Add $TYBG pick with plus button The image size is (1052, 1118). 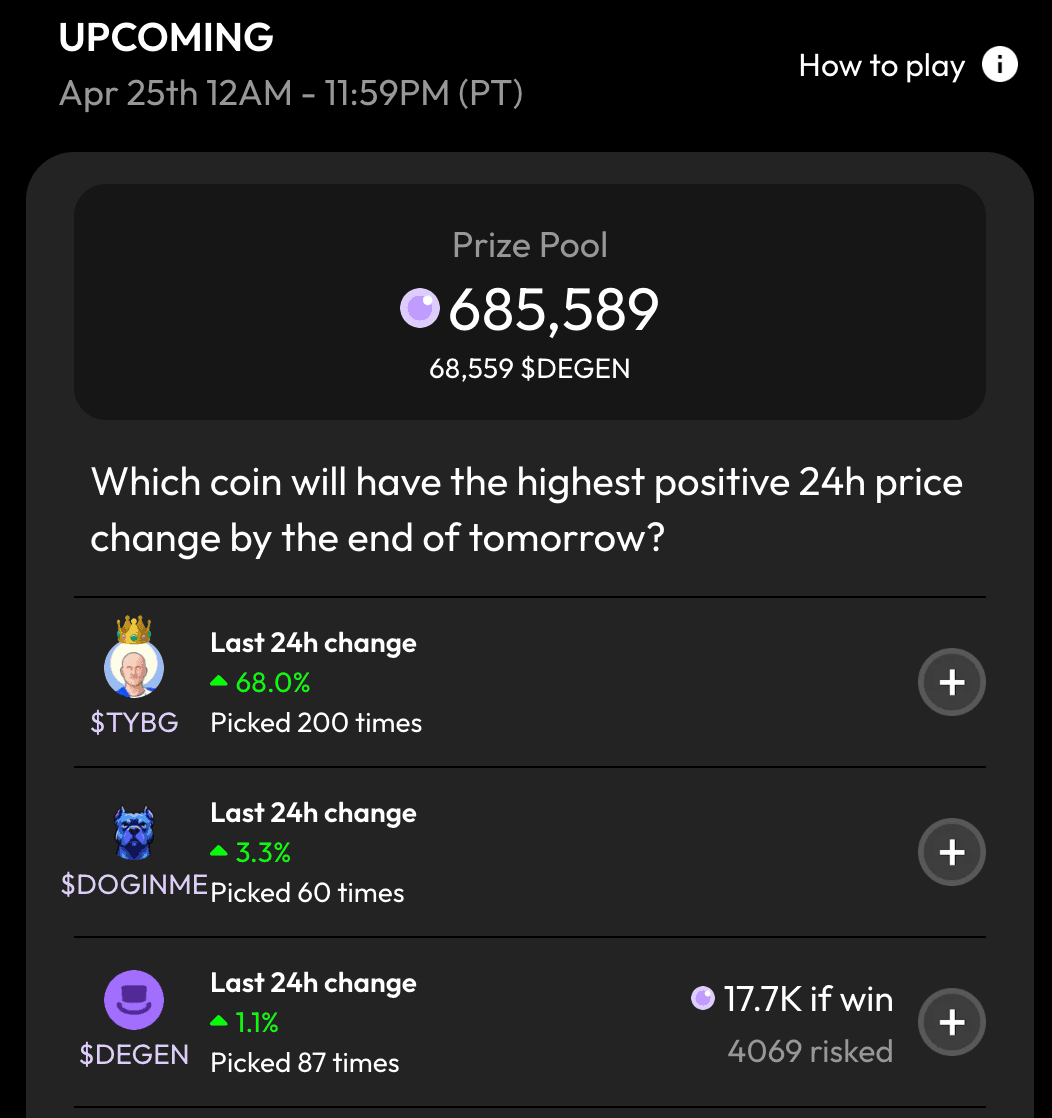point(952,683)
